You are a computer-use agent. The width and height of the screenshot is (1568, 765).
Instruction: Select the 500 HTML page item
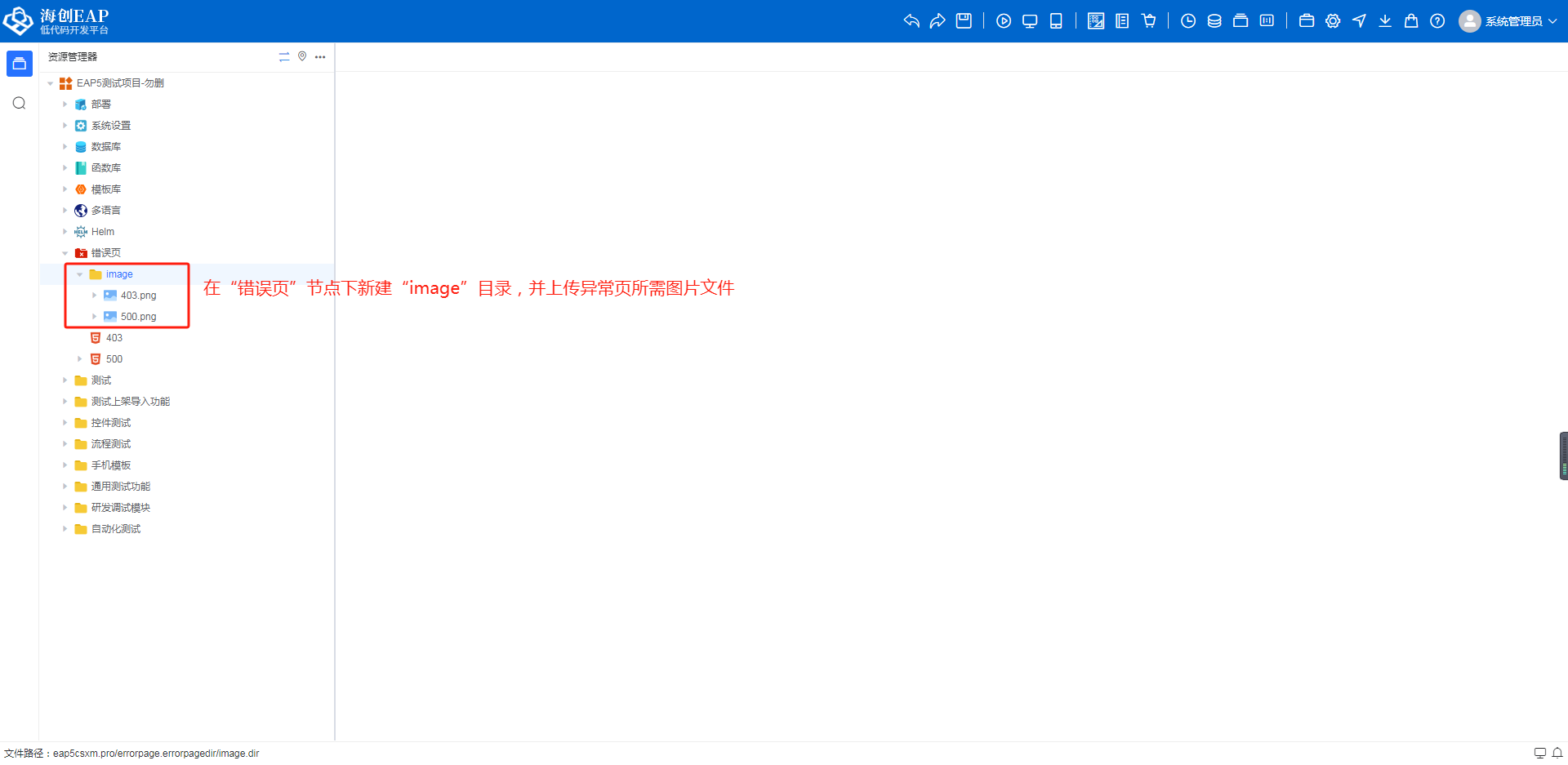(114, 359)
